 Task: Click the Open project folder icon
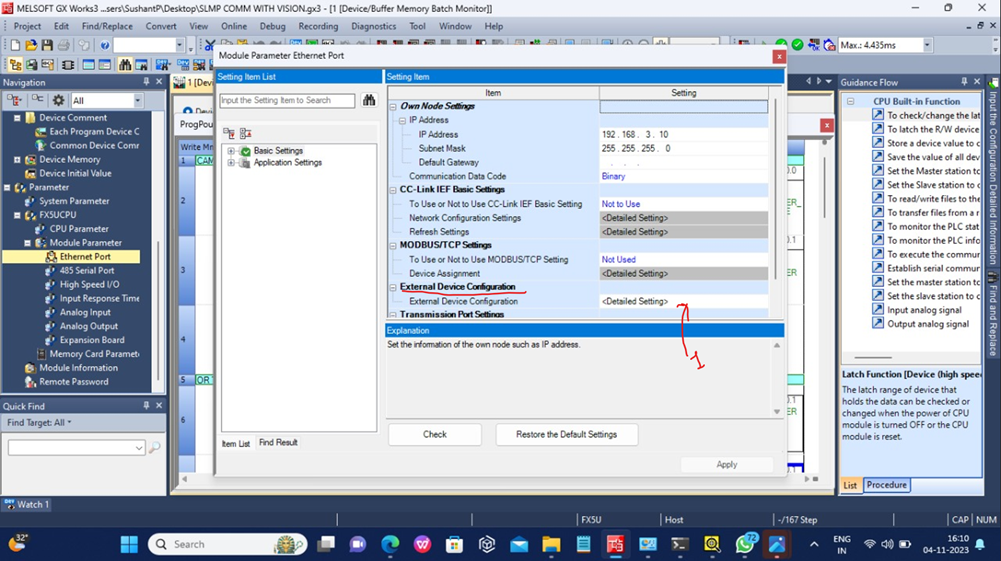tap(31, 45)
